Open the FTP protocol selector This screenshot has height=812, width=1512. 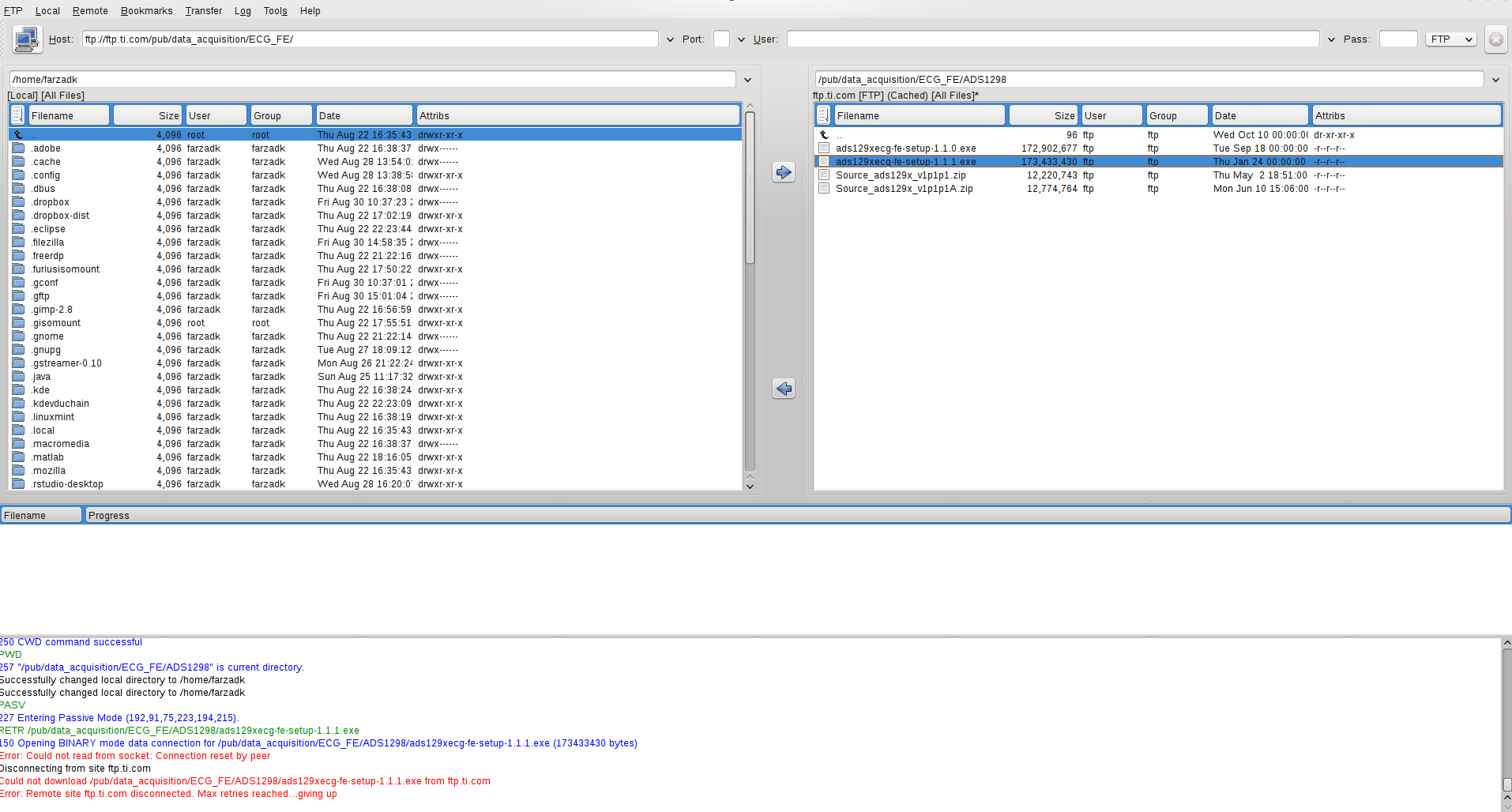click(x=1451, y=39)
